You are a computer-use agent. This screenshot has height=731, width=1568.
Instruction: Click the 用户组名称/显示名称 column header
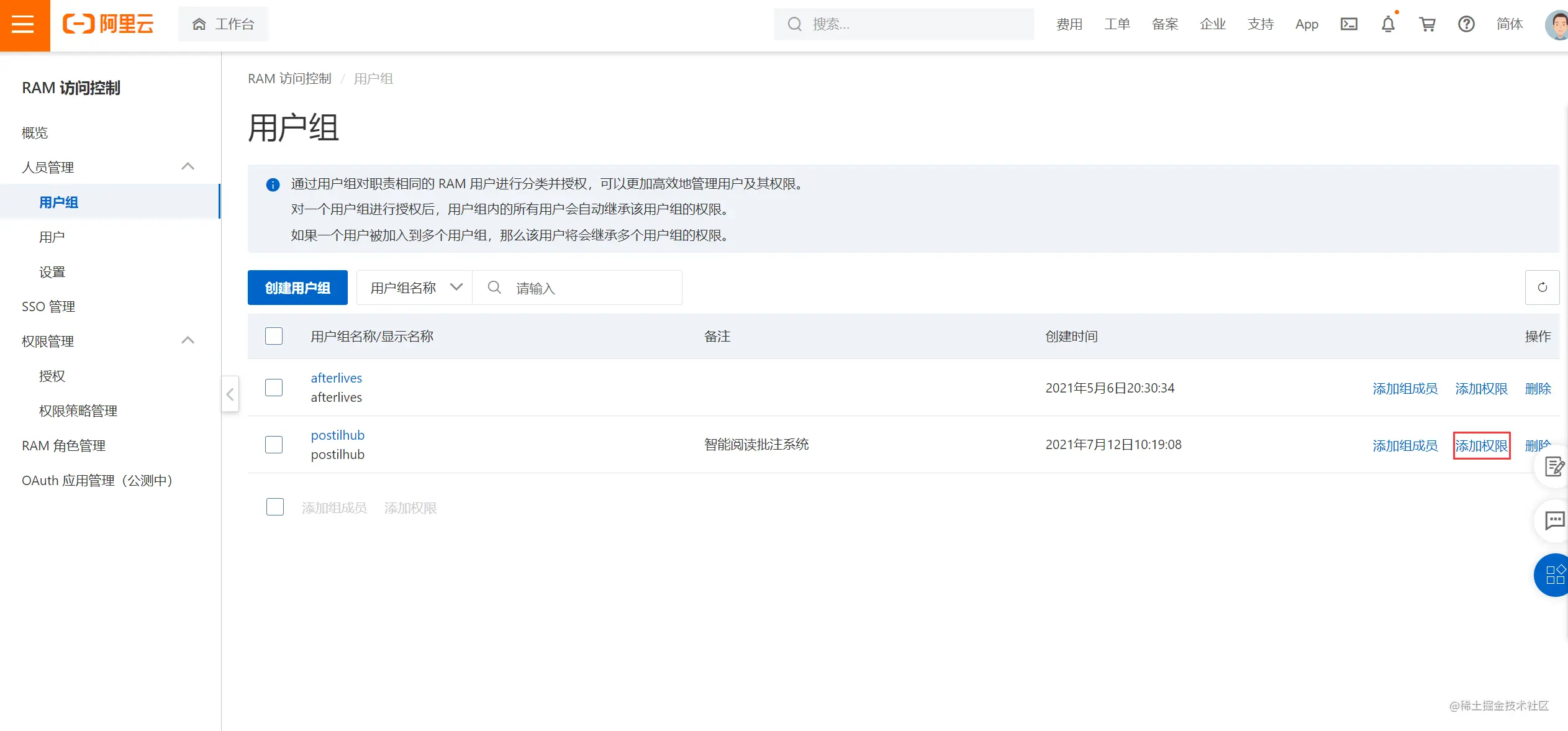(x=372, y=336)
